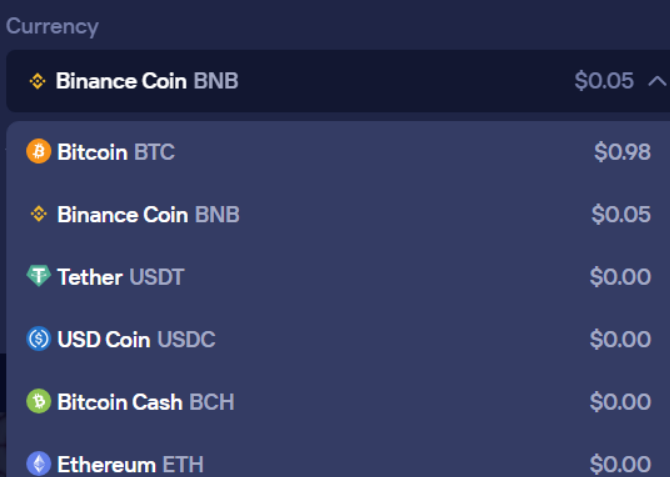Click the Bitcoin orange coin icon

(38, 152)
